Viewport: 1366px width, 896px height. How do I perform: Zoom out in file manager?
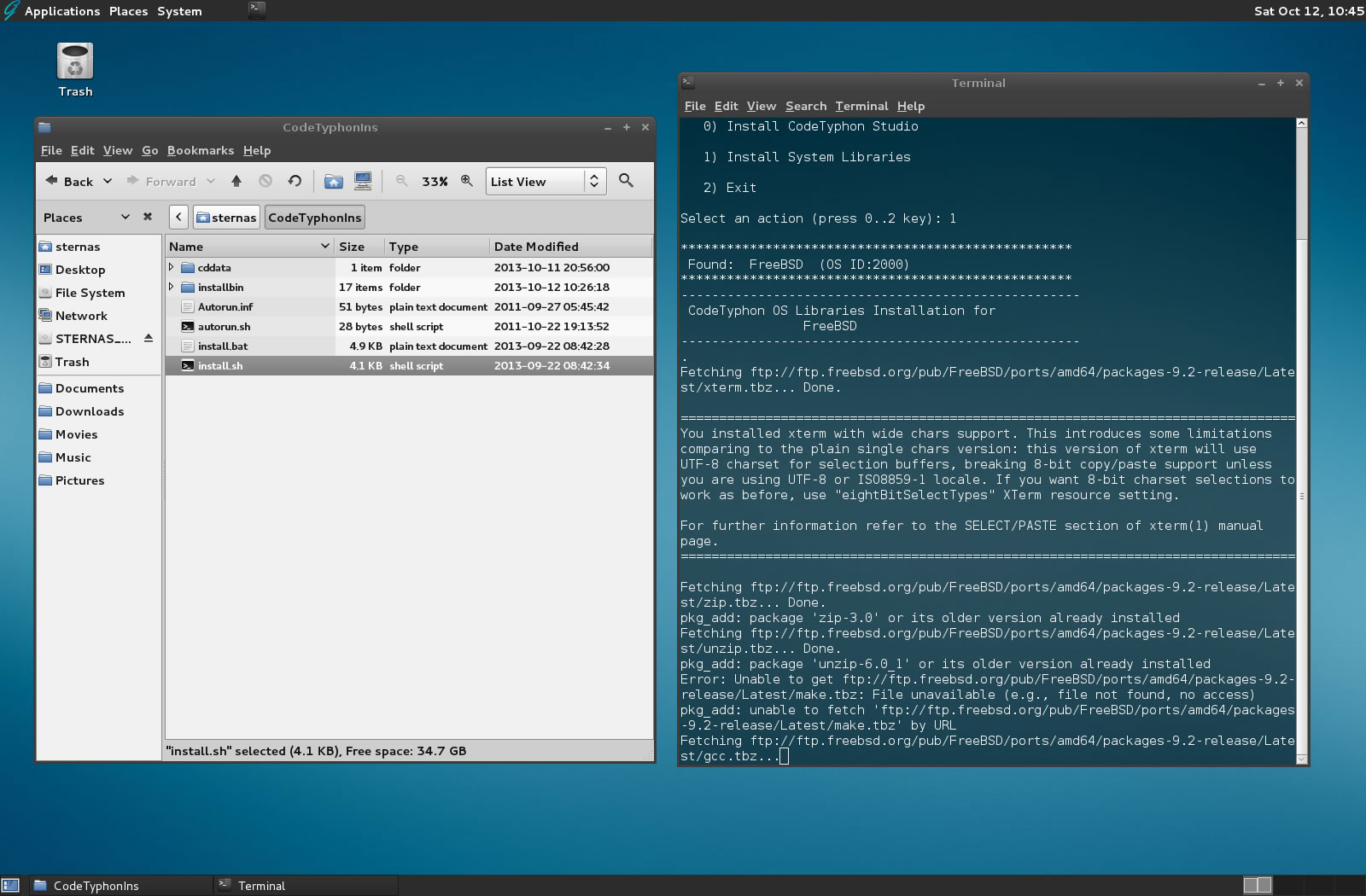pos(401,181)
